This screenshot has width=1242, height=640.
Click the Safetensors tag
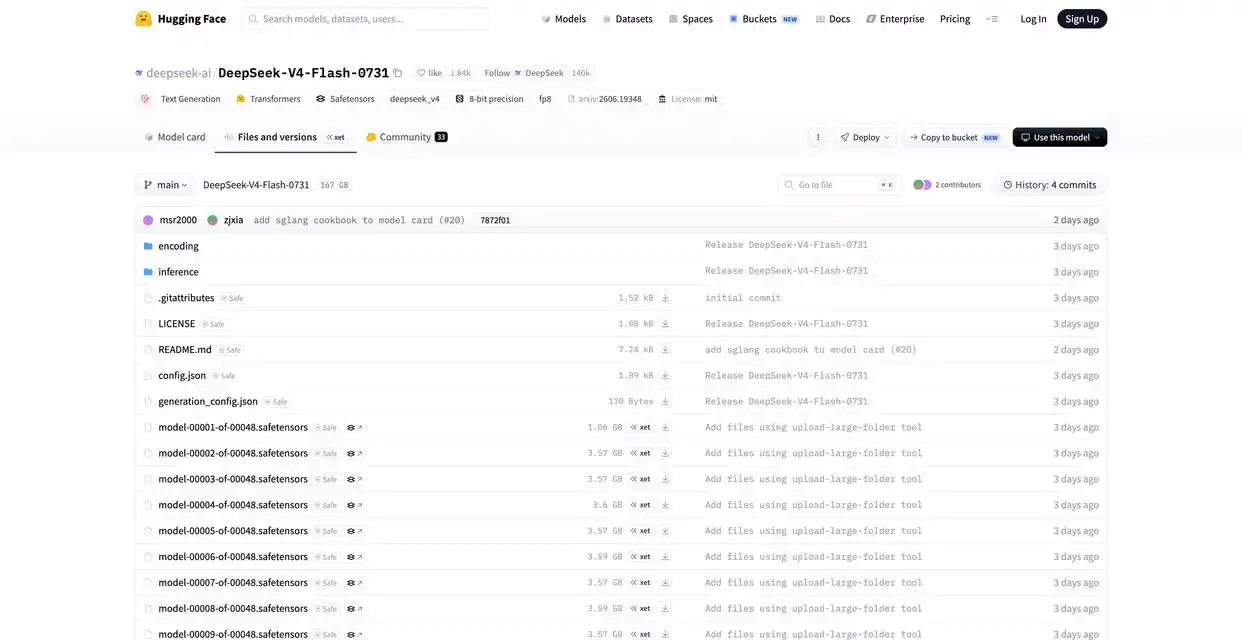(x=345, y=99)
